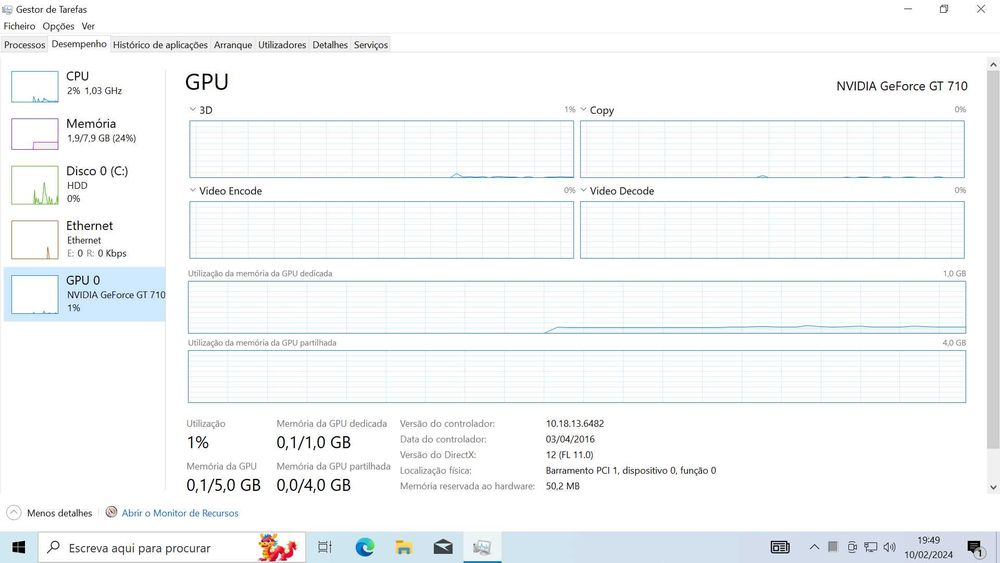Click the Menos detalhes collapse arrow
The width and height of the screenshot is (1000, 563).
click(13, 513)
